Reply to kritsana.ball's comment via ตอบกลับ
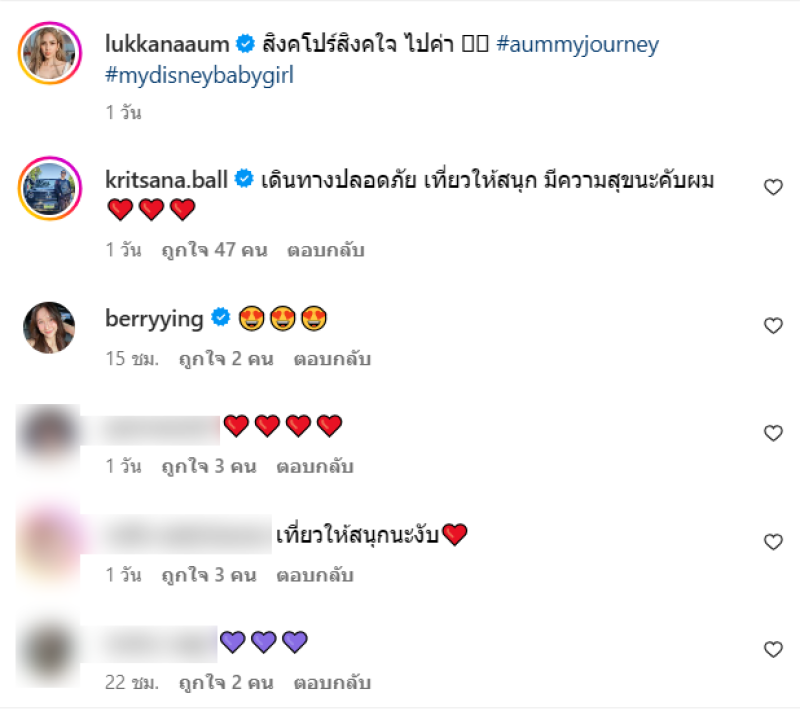Screen dimensions: 800x724 pyautogui.click(x=326, y=250)
